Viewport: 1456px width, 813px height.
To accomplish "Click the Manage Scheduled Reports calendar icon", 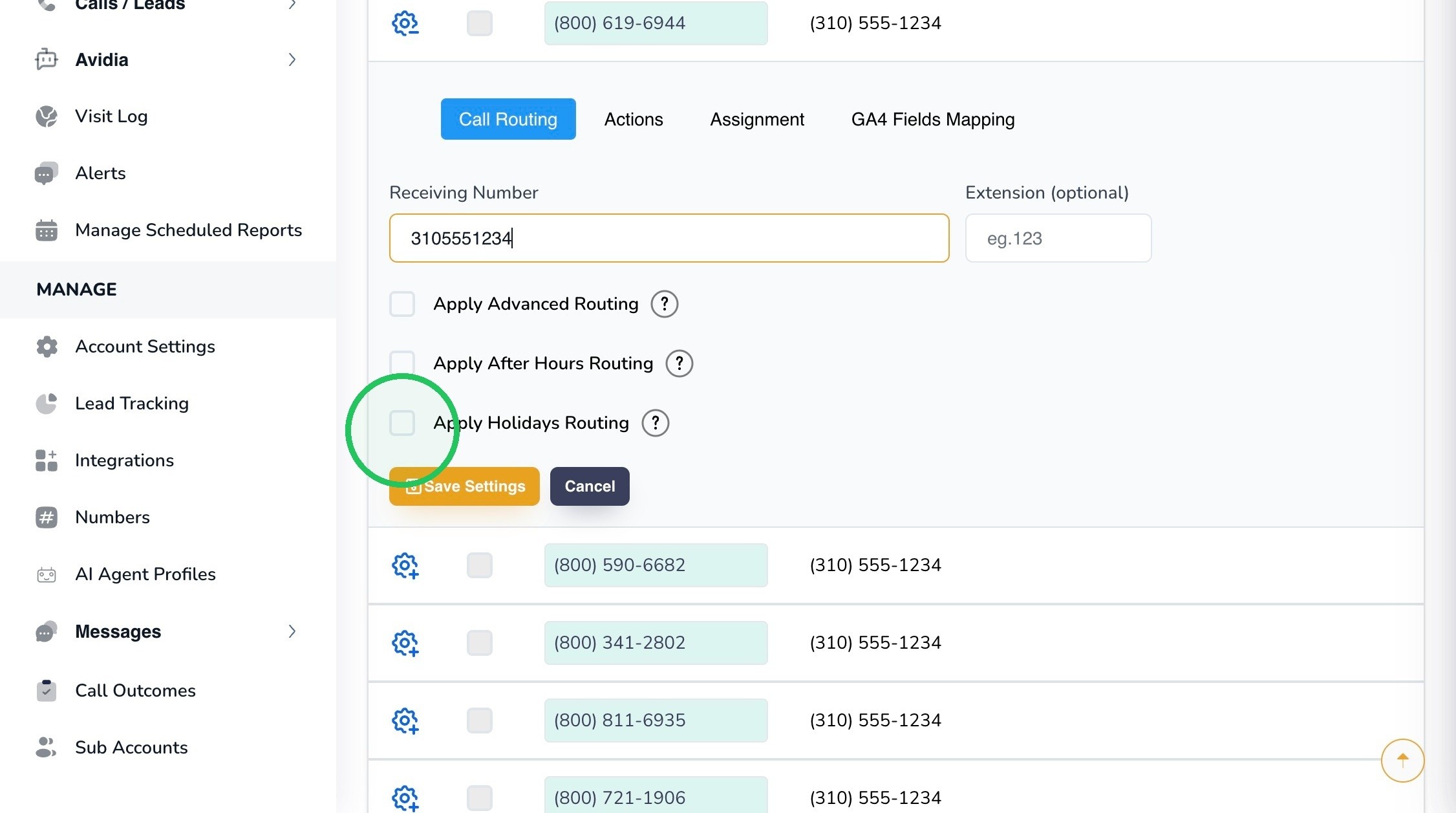I will (47, 230).
